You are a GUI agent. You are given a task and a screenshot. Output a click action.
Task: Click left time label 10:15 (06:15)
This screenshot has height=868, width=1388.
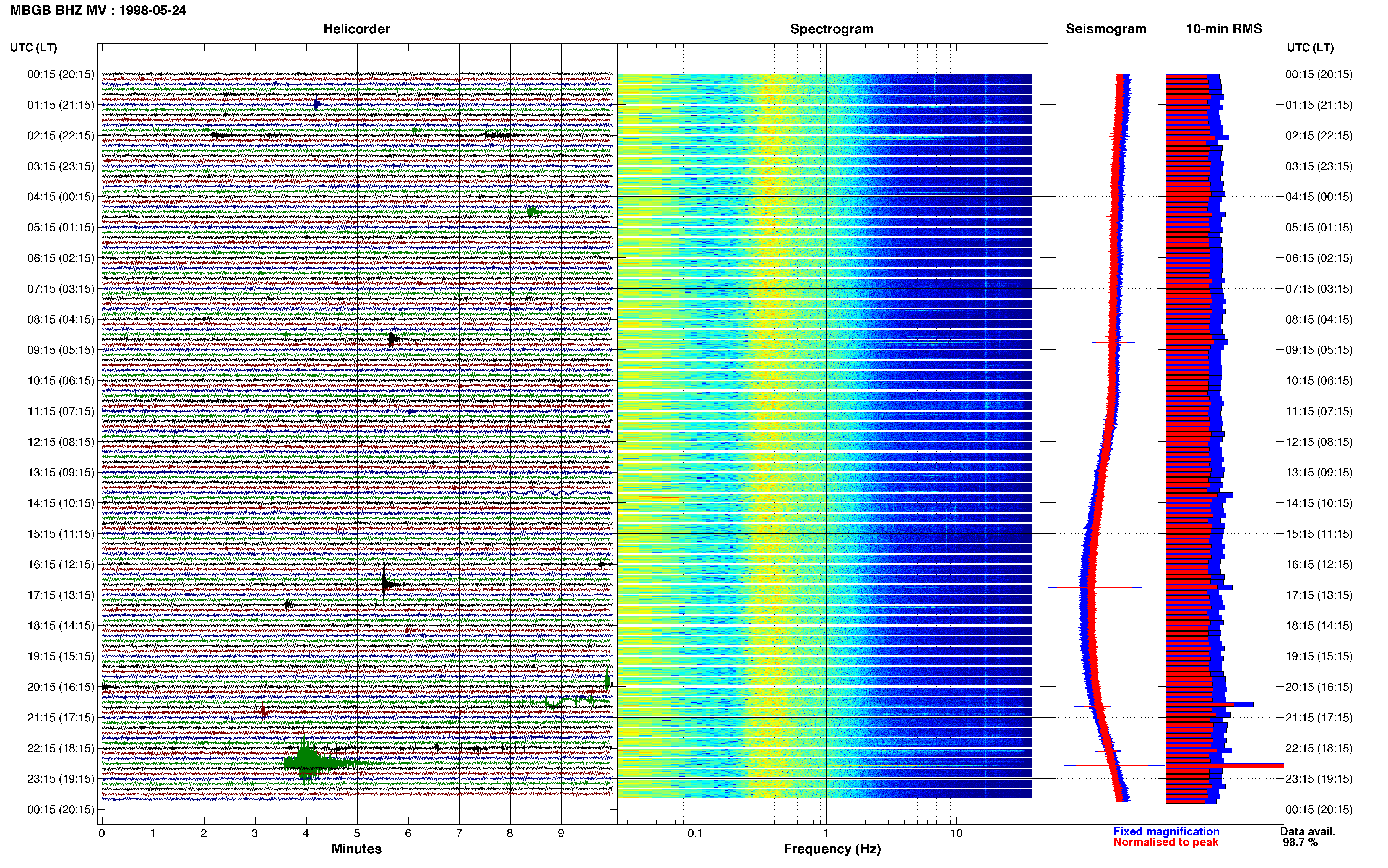click(61, 380)
